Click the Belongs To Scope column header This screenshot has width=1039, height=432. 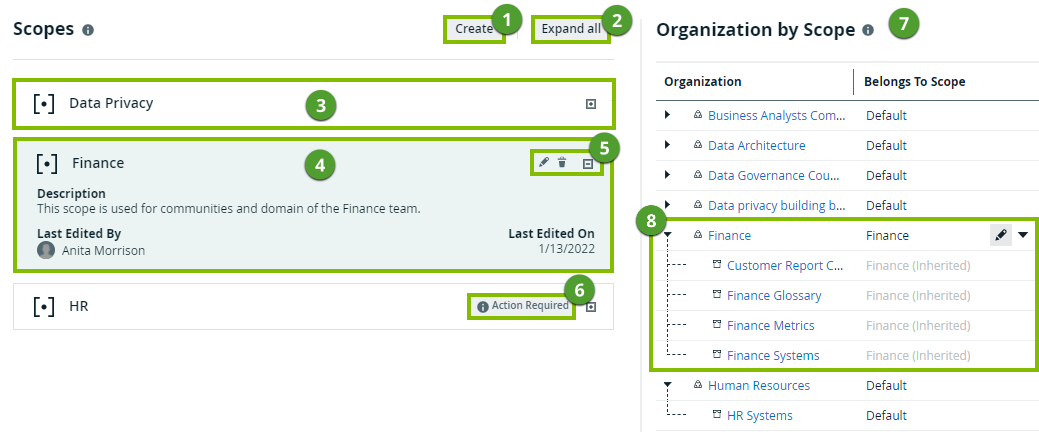click(914, 82)
